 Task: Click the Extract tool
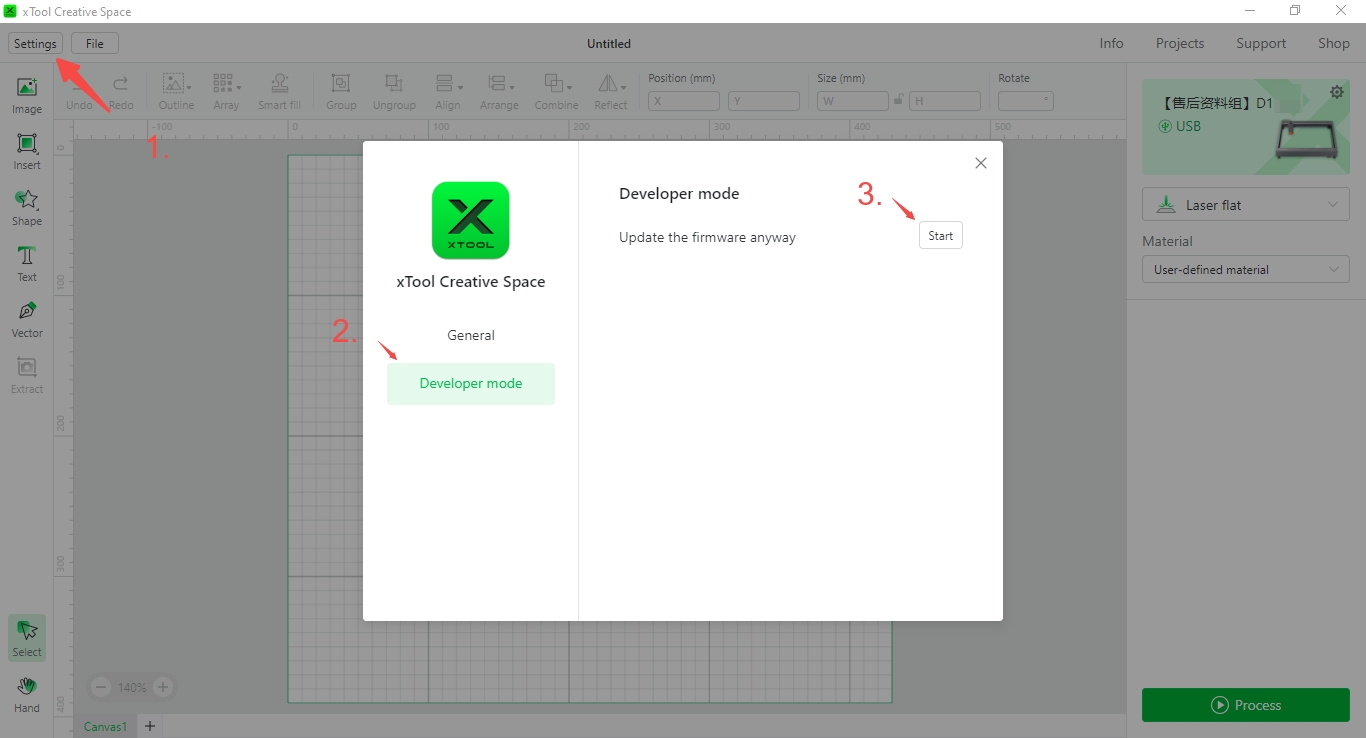(x=27, y=376)
